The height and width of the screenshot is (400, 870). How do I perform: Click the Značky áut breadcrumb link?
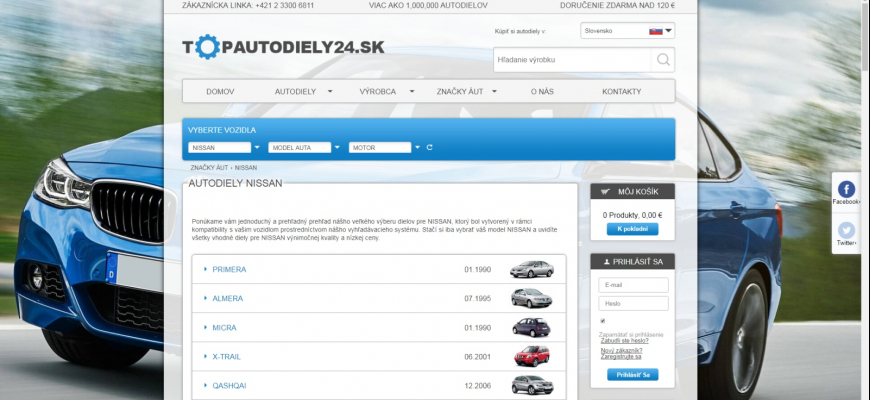(209, 168)
